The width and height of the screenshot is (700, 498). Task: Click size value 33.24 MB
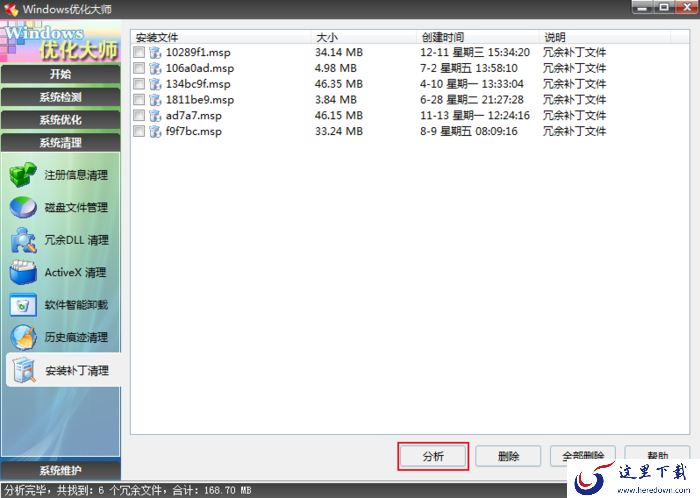pyautogui.click(x=339, y=131)
